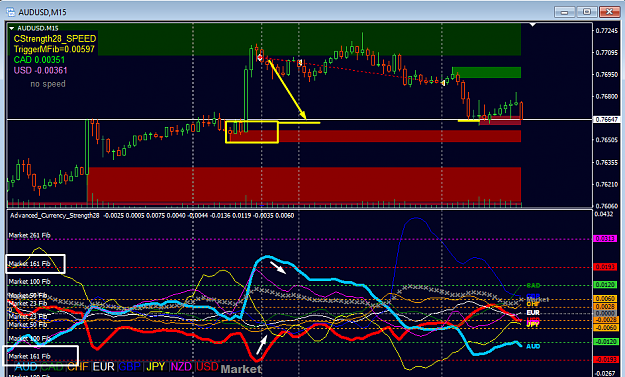
Task: Click the small EUR label at white line end
Action: point(533,313)
